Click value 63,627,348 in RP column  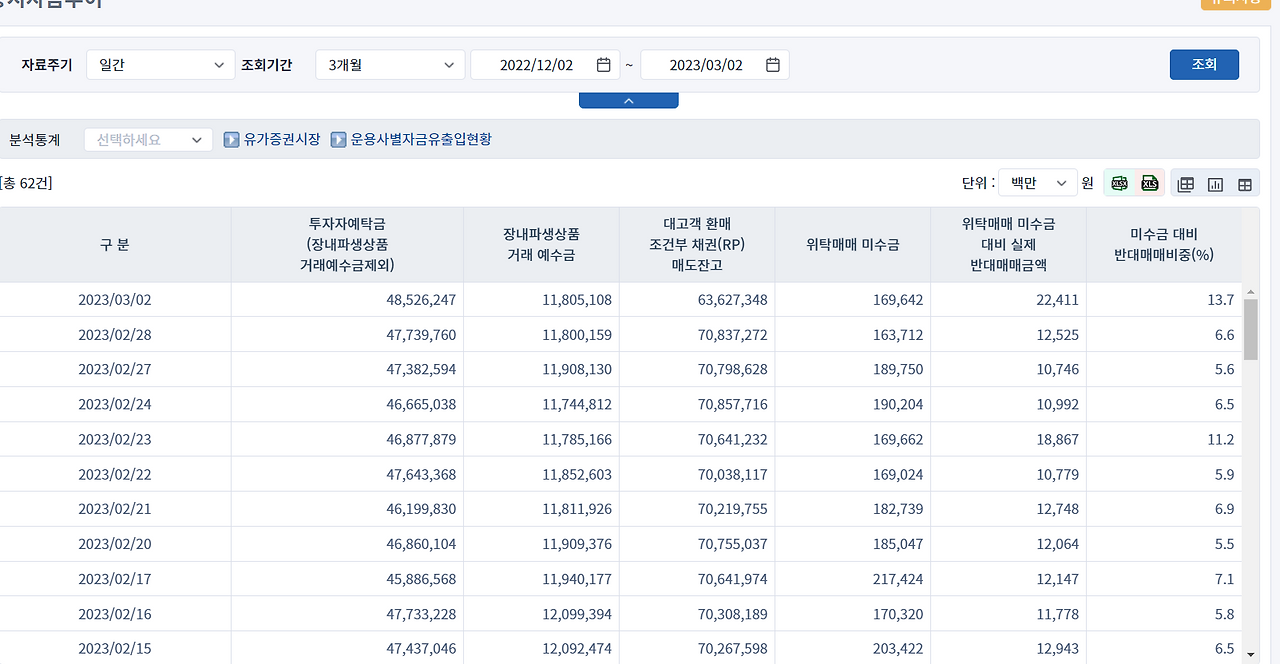733,300
